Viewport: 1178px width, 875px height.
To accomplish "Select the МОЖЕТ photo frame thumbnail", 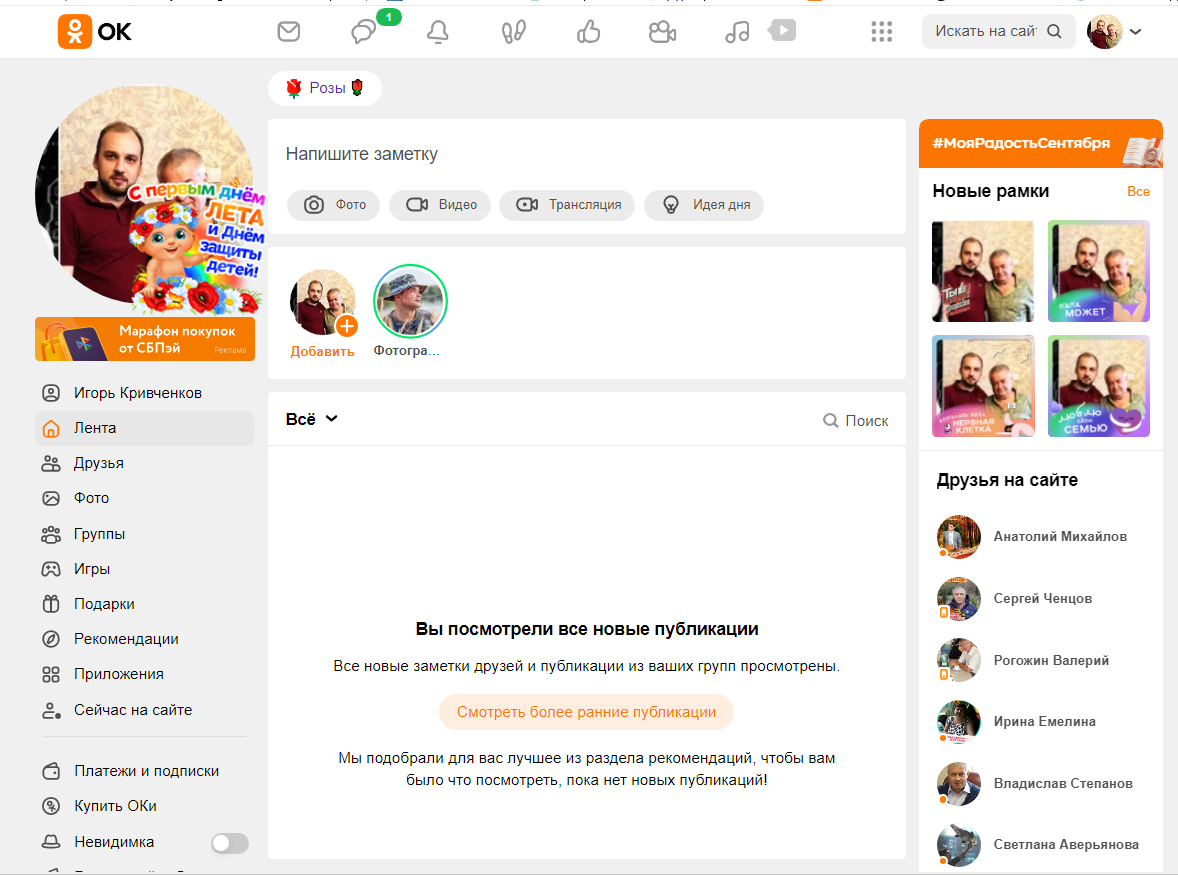I will tap(1098, 271).
